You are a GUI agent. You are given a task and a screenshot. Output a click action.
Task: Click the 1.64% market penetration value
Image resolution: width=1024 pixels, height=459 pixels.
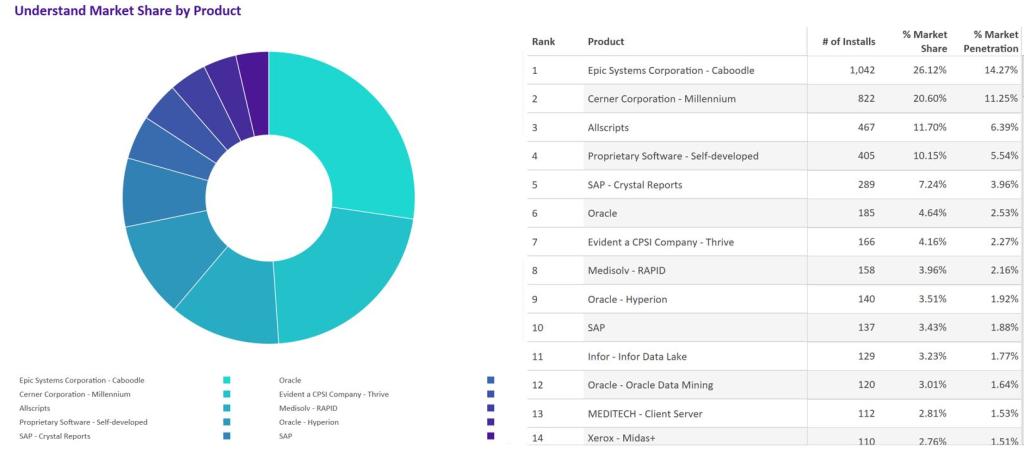[1004, 385]
